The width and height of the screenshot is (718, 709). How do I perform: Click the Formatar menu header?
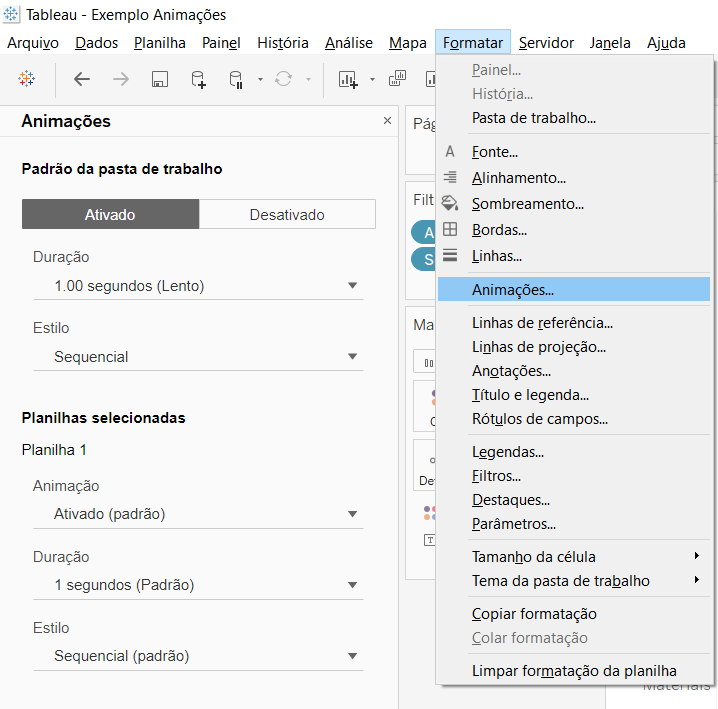(473, 43)
